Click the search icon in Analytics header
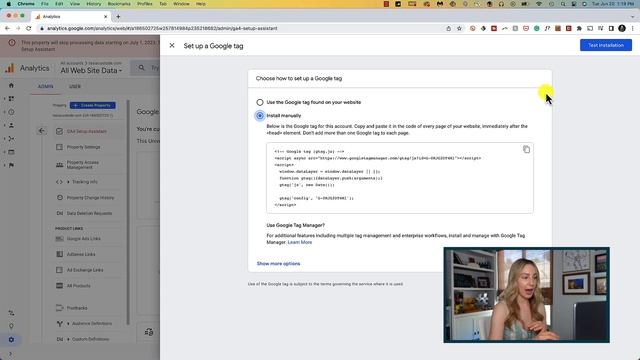 141,68
